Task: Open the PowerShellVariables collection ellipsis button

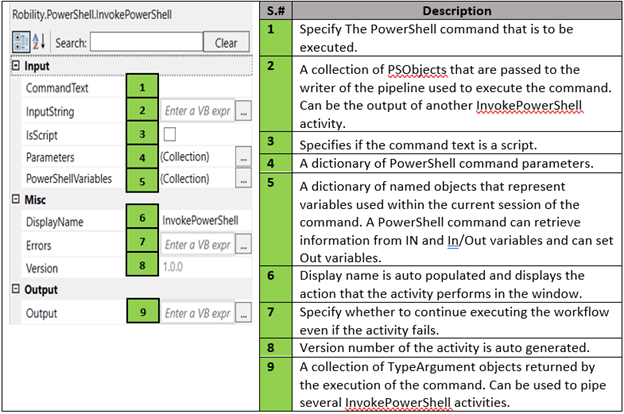Action: click(243, 179)
